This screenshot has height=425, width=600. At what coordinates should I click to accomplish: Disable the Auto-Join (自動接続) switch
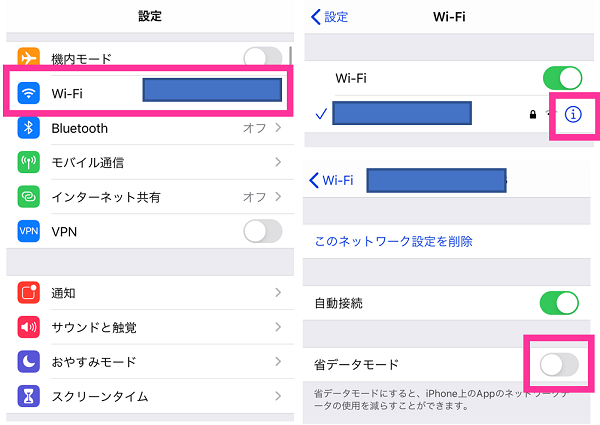(x=559, y=303)
